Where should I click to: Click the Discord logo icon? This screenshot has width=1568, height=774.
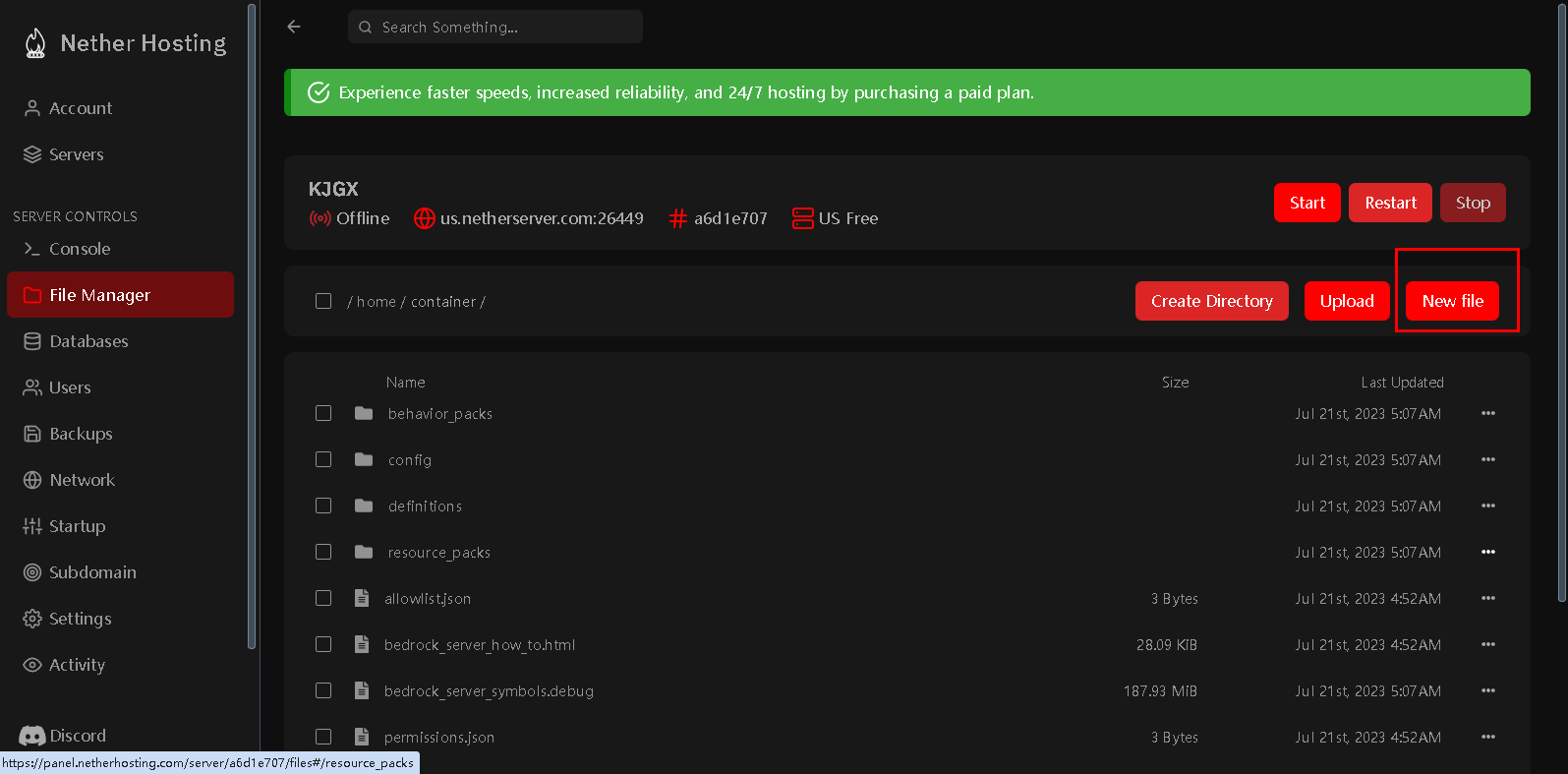(x=32, y=736)
